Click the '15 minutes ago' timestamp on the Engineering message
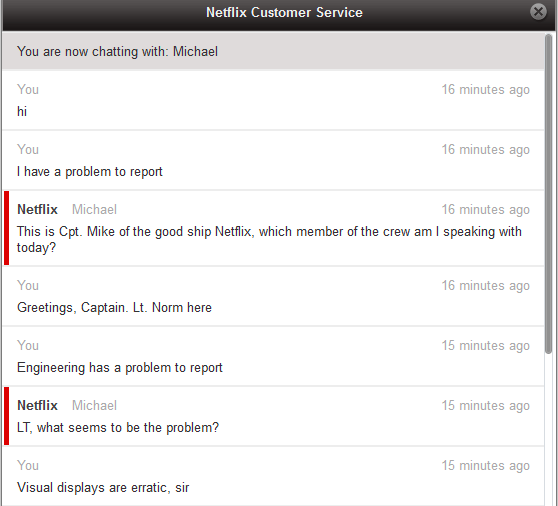Image resolution: width=558 pixels, height=506 pixels. pos(486,346)
